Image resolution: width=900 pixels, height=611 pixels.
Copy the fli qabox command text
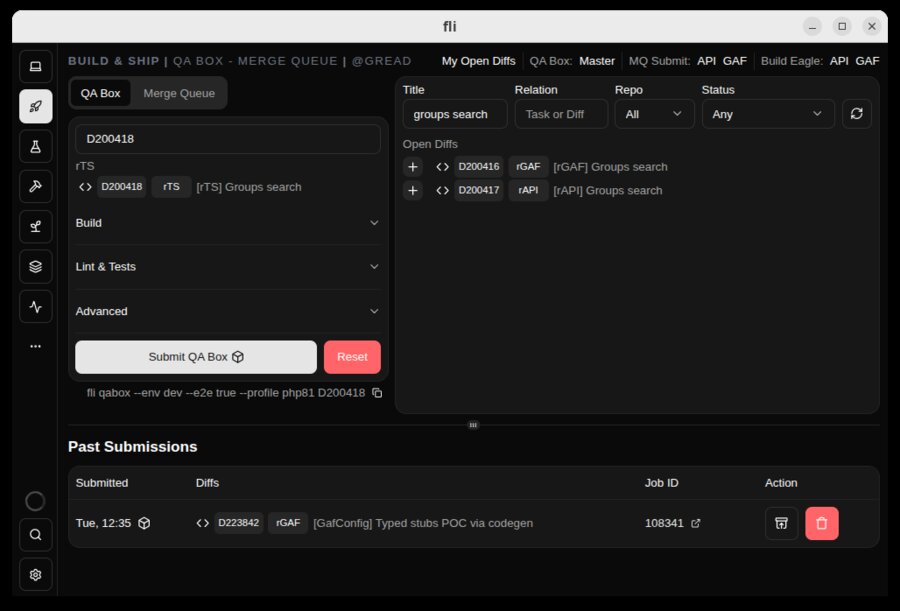pos(376,393)
